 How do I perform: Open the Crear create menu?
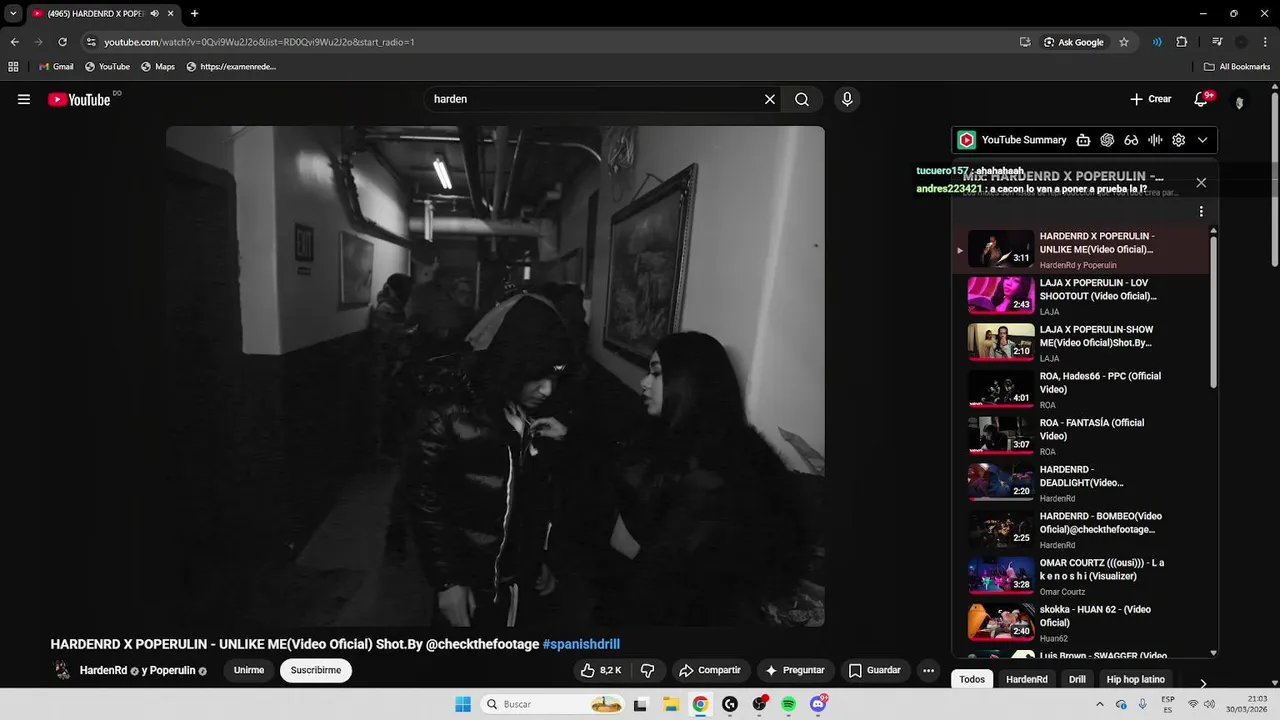pos(1150,99)
